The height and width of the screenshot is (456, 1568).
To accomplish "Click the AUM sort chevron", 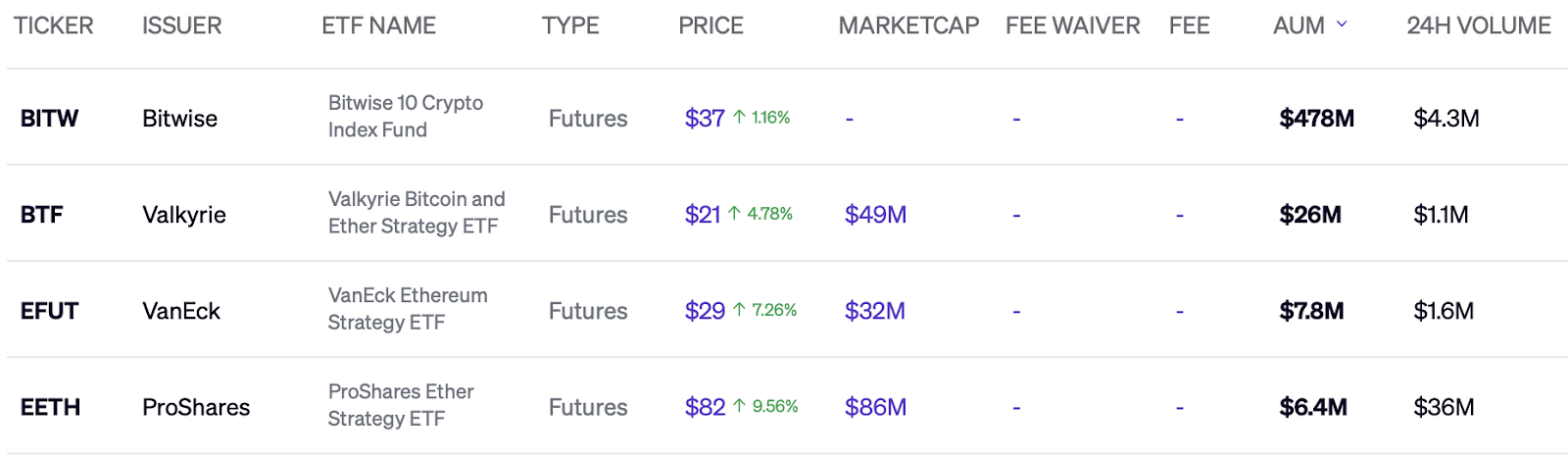I will point(1342,25).
